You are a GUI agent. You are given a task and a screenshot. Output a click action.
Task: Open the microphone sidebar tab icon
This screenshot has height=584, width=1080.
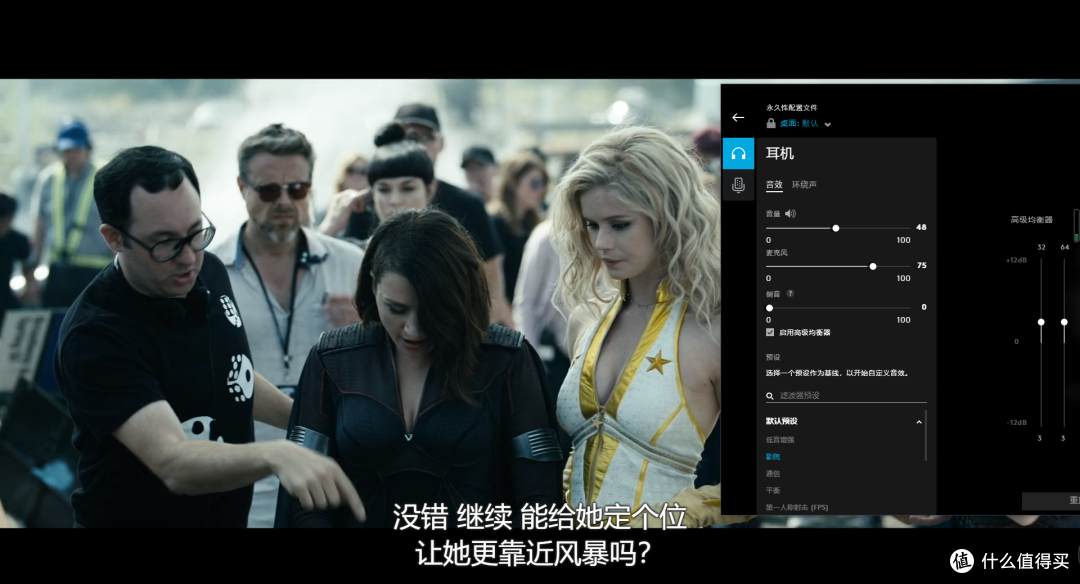[x=738, y=185]
